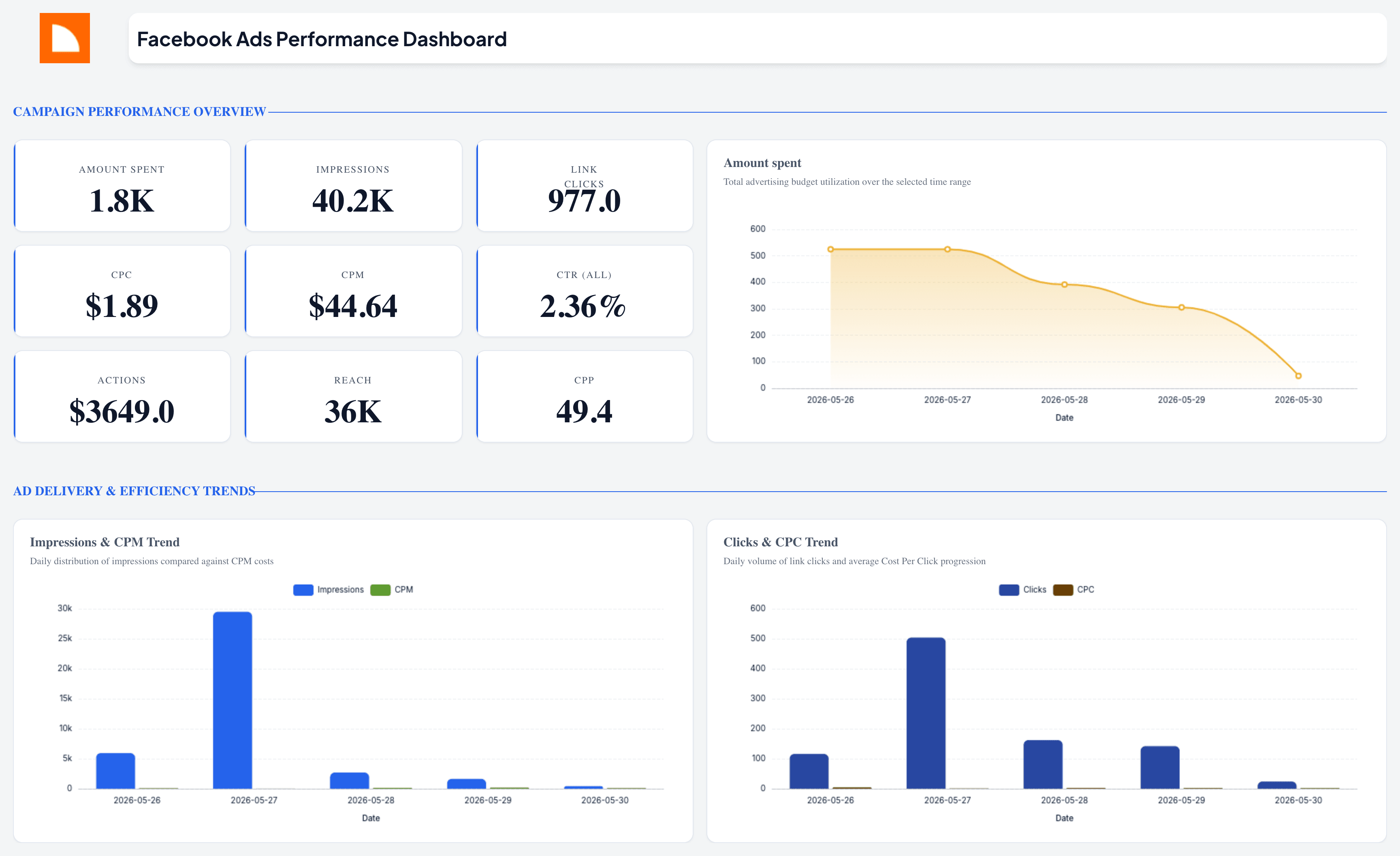Click the CTR (All) 2.36% value
The image size is (1400, 856).
[583, 306]
